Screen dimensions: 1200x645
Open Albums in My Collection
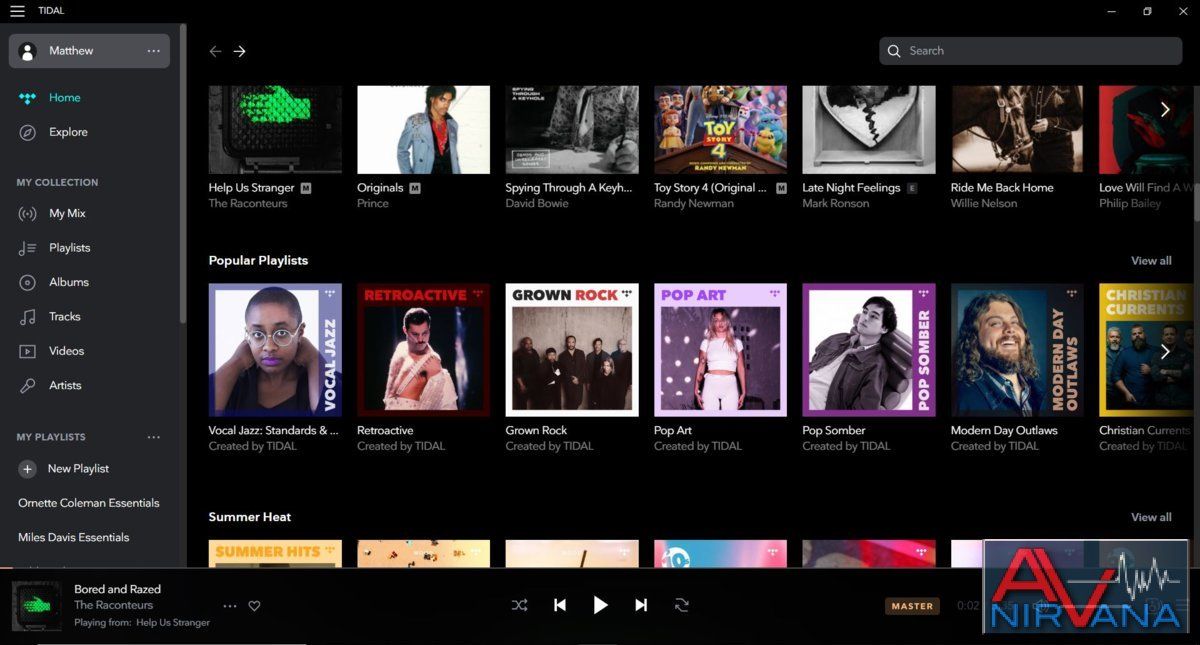point(69,282)
